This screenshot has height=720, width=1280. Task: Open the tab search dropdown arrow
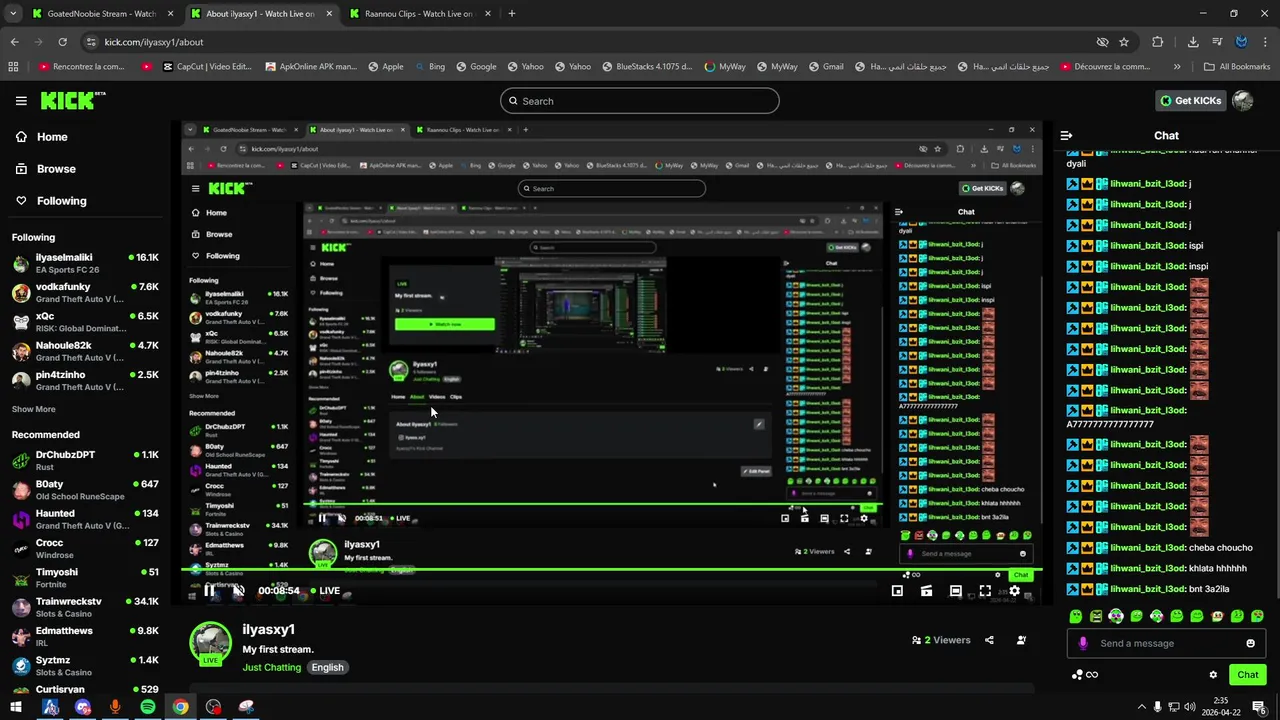(12, 14)
